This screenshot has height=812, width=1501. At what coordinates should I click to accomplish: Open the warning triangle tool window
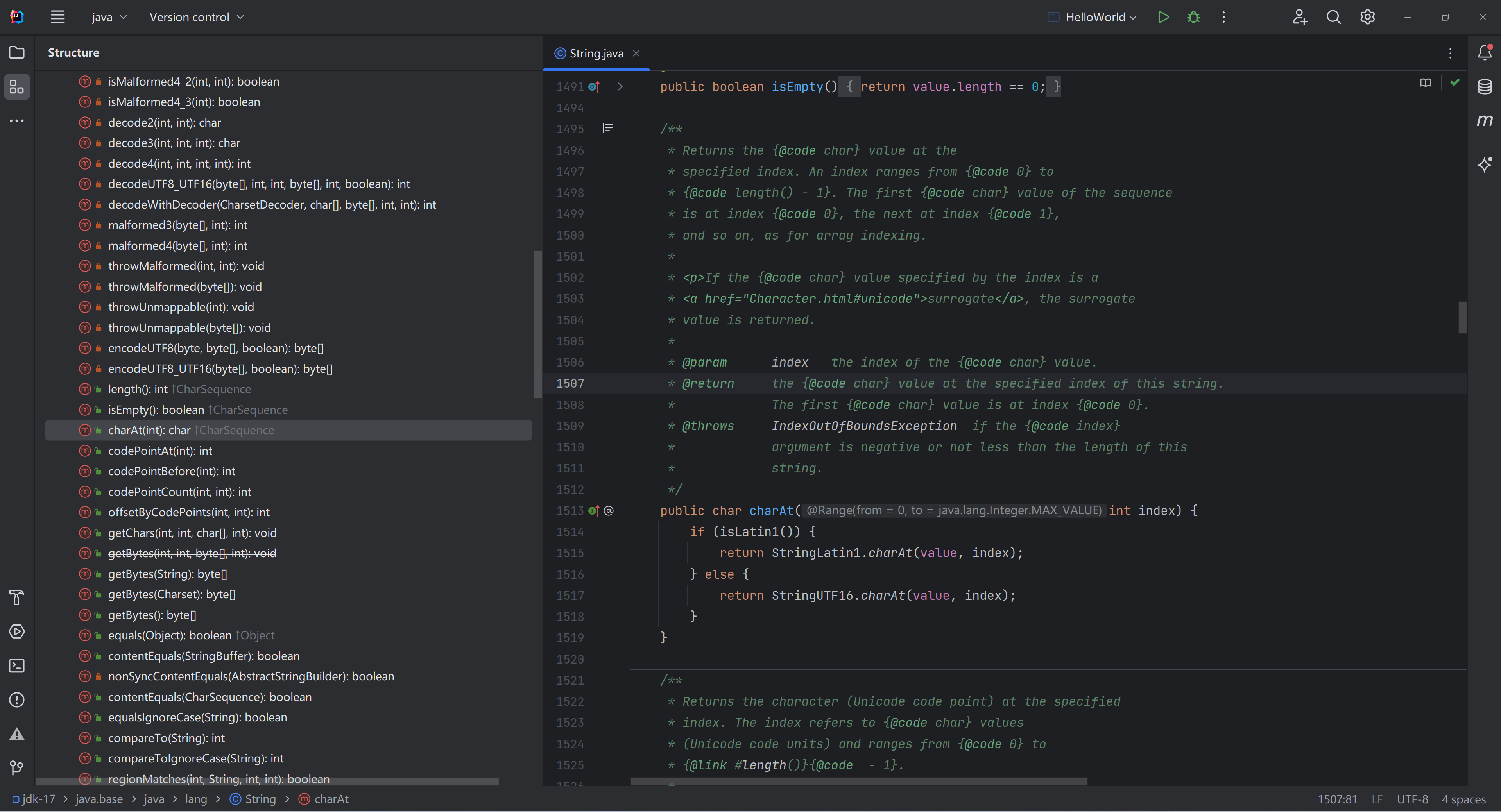click(17, 734)
